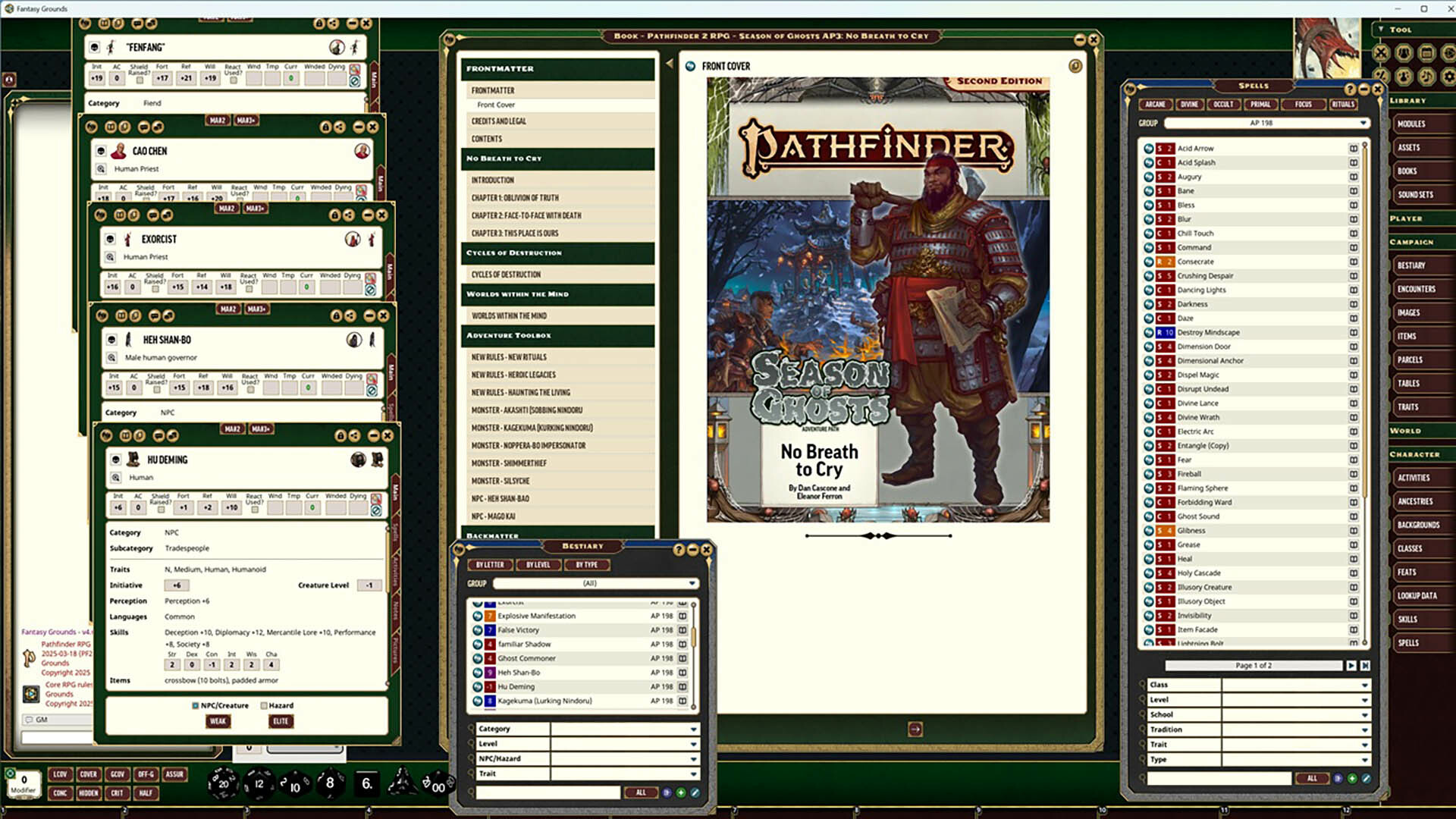Enable the Hazard checkbox on Hu Deming's sheet
Viewport: 1456px width, 819px height.
265,705
